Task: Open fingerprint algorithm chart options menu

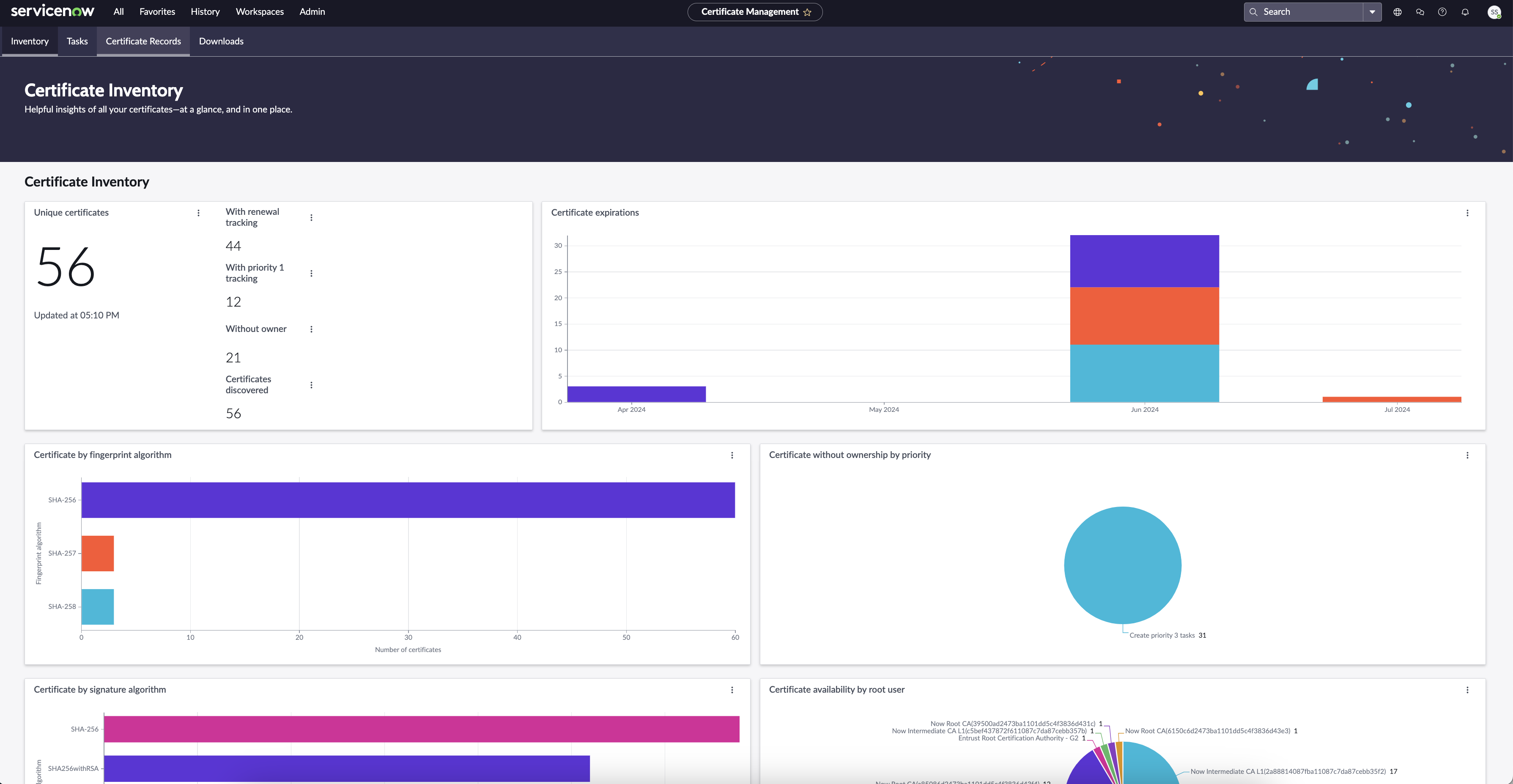Action: (732, 455)
